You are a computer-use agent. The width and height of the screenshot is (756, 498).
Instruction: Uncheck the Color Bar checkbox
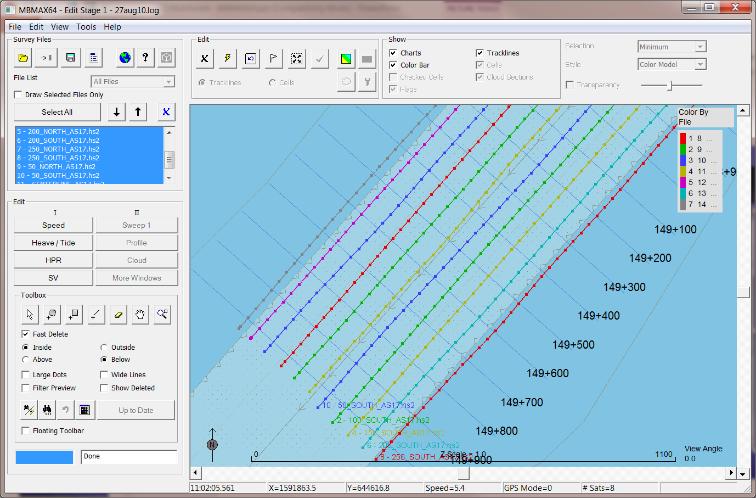(x=393, y=65)
